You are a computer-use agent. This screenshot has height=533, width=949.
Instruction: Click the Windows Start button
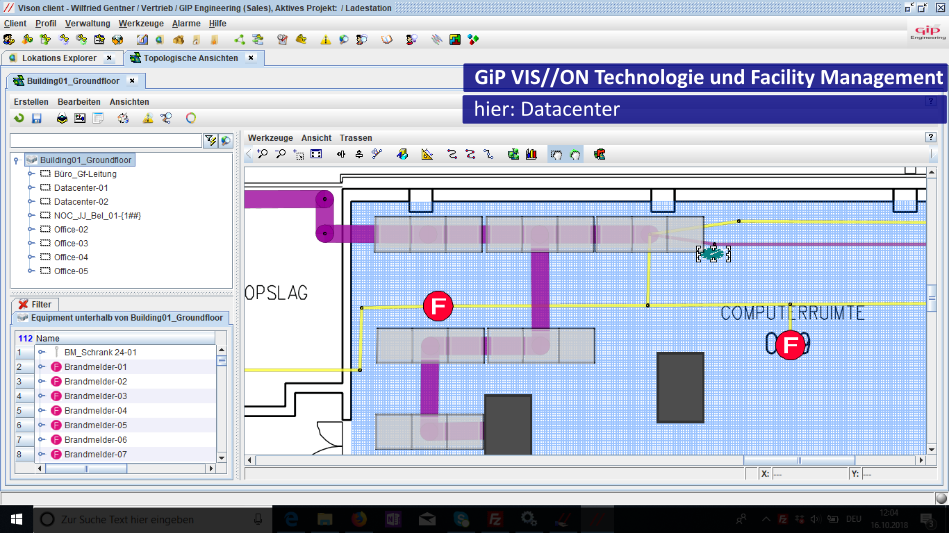click(16, 519)
